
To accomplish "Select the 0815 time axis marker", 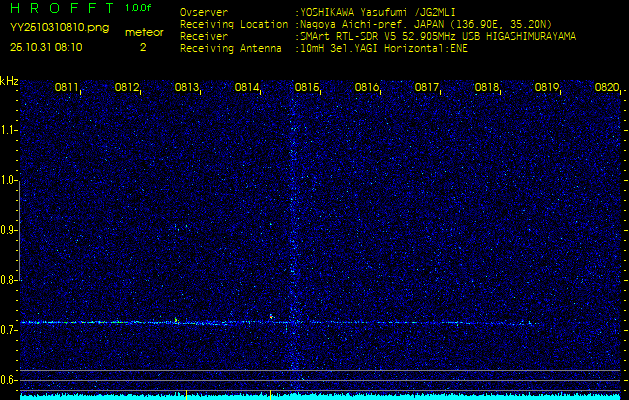I will click(307, 88).
